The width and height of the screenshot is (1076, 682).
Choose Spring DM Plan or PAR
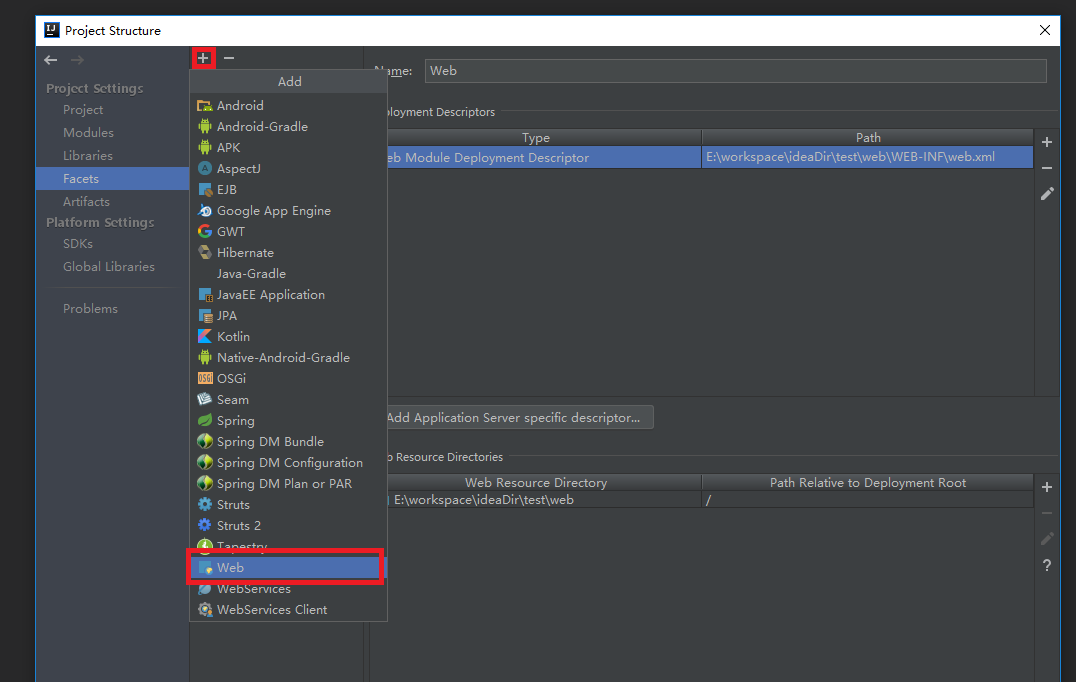pyautogui.click(x=288, y=484)
